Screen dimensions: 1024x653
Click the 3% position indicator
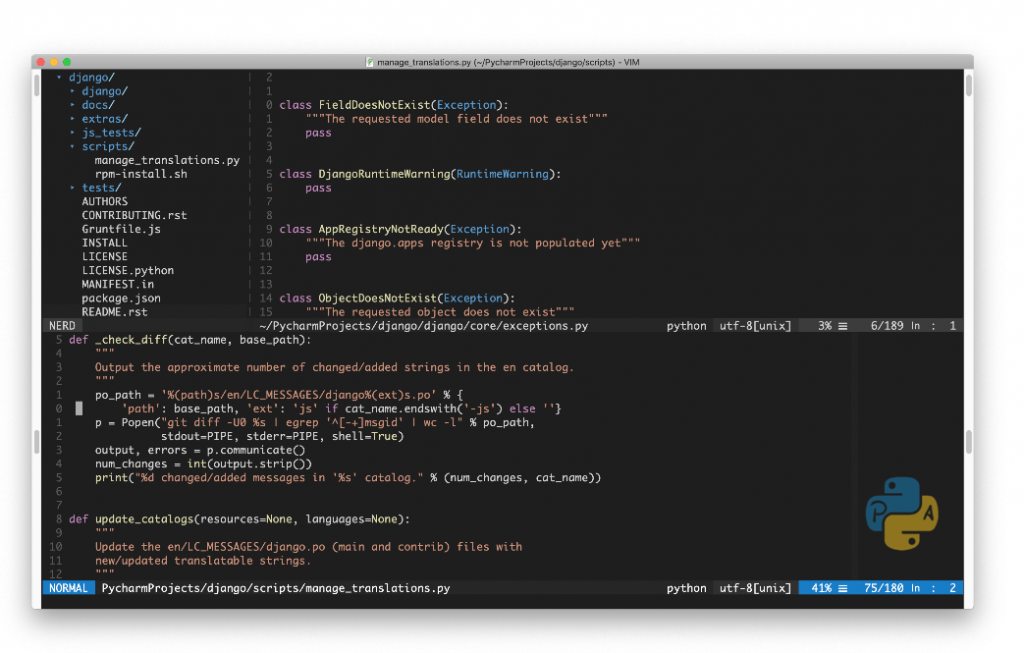(825, 326)
